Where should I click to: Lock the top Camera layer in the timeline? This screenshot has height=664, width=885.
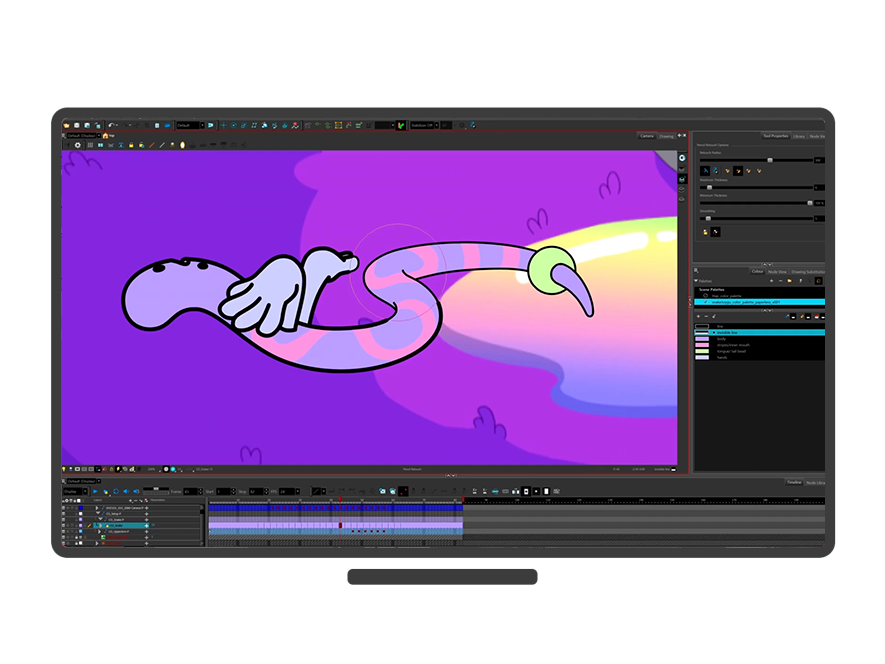76,508
